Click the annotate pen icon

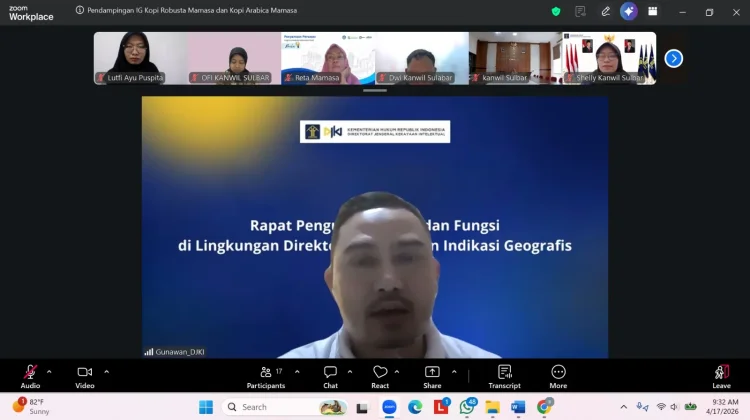(606, 11)
